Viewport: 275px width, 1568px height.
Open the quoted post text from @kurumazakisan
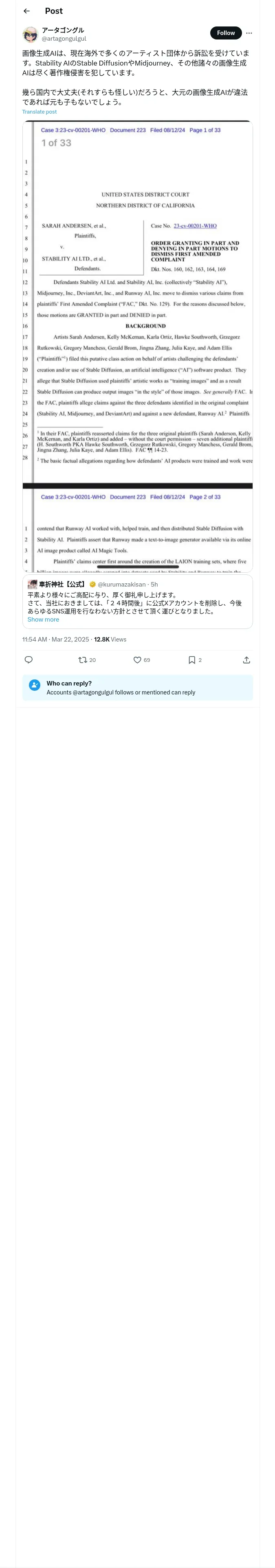[x=134, y=603]
